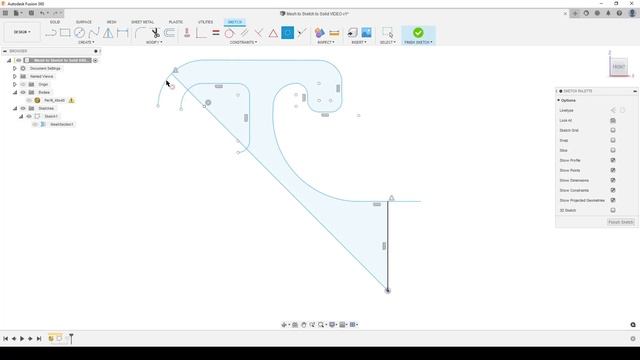Select the Sketch Dimension tool
640x360 pixels.
coord(122,33)
